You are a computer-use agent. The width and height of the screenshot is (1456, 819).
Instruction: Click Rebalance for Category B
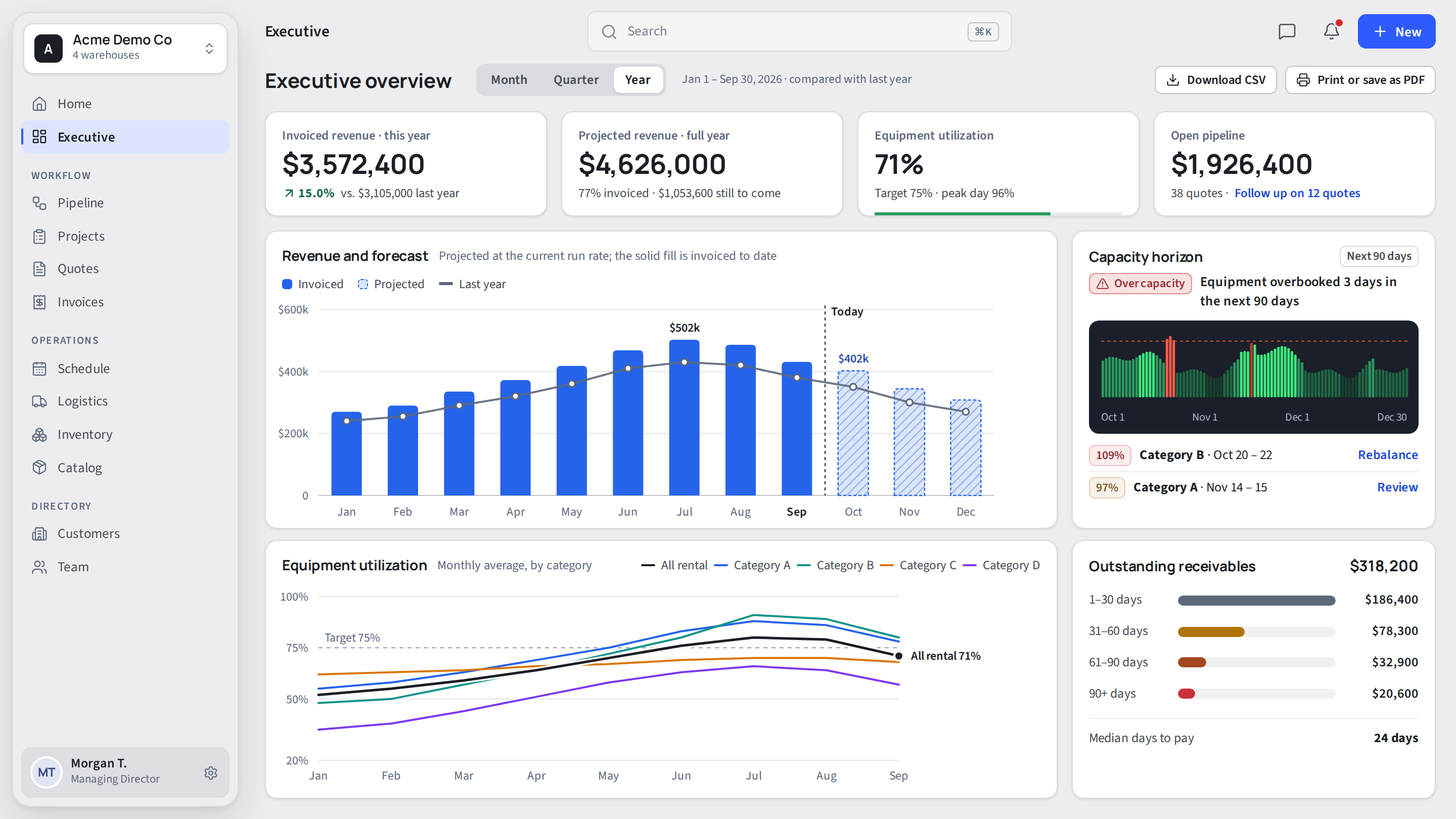[1388, 455]
